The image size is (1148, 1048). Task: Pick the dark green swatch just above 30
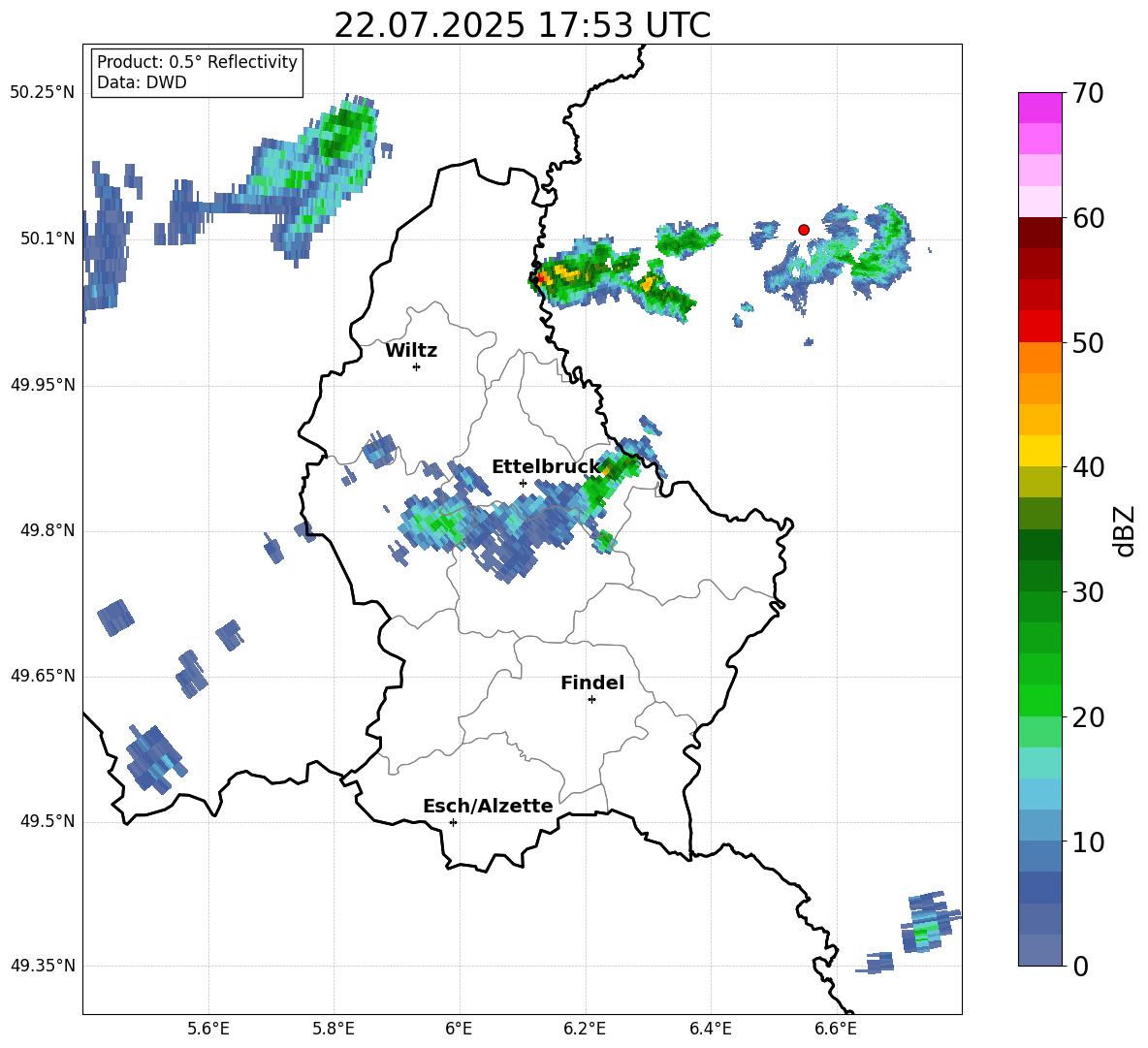click(x=1039, y=576)
